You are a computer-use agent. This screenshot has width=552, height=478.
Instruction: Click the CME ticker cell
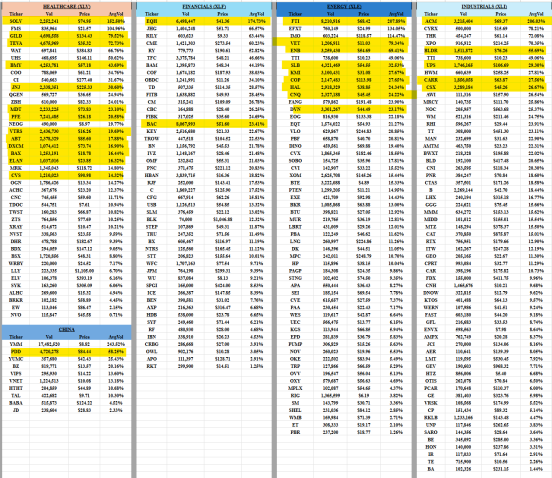[x=152, y=43]
